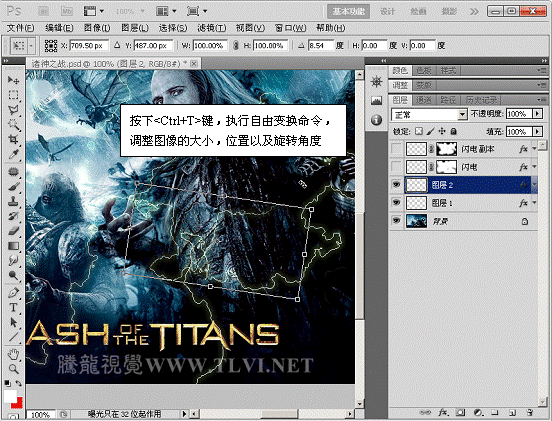Open the 图像(I) menu
Viewport: 552px width, 421px height.
click(97, 28)
